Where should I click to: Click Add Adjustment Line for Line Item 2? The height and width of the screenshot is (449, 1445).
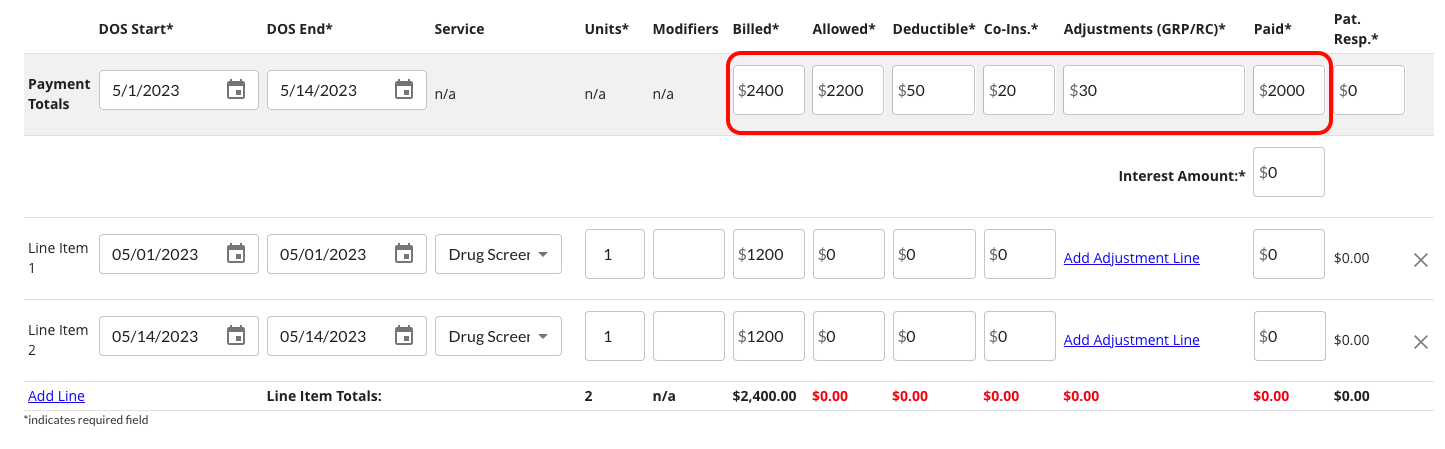click(1131, 340)
